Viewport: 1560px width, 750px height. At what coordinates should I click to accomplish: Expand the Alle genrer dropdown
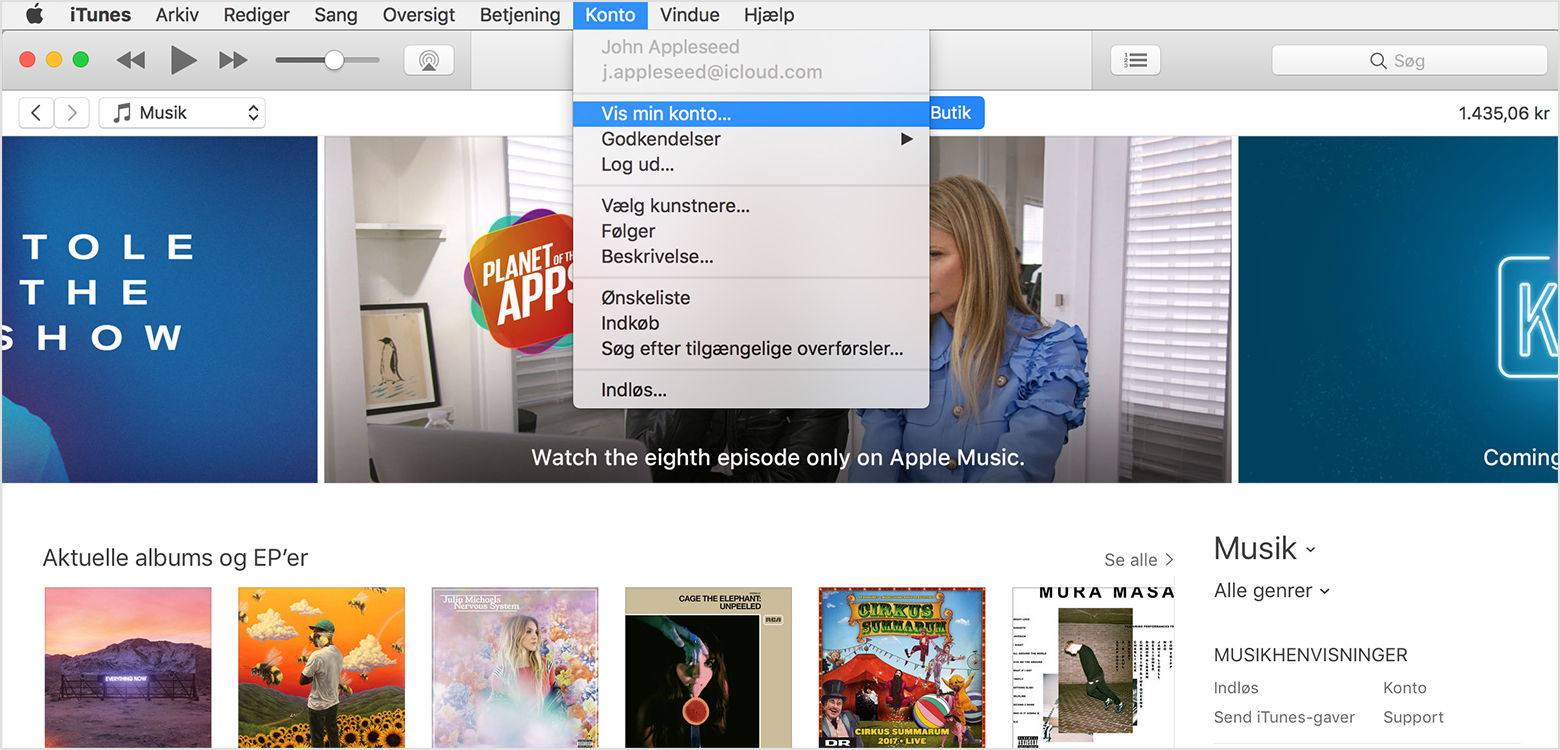1272,591
